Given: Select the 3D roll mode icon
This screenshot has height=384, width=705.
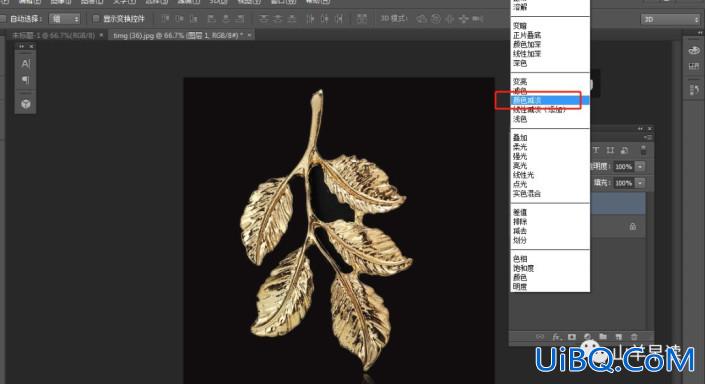Looking at the screenshot, I should click(x=436, y=19).
